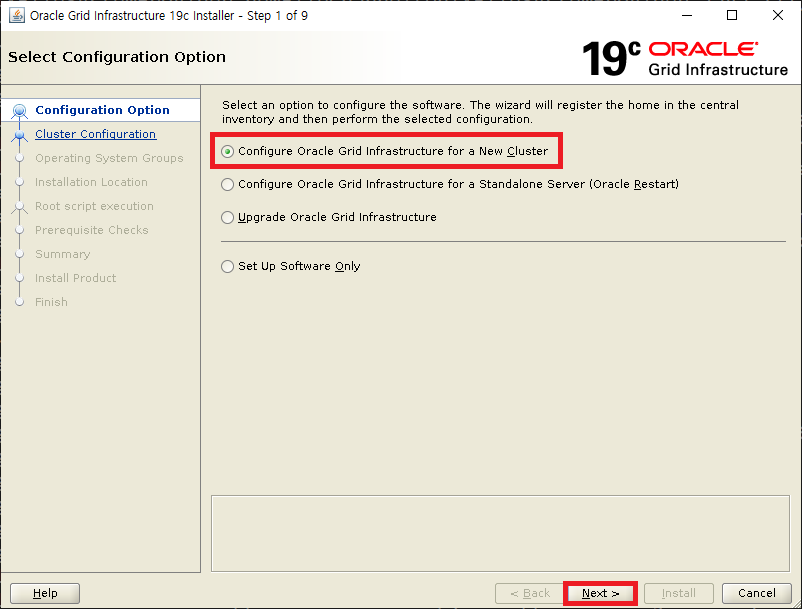Click the Java installer icon in title bar

click(x=16, y=15)
